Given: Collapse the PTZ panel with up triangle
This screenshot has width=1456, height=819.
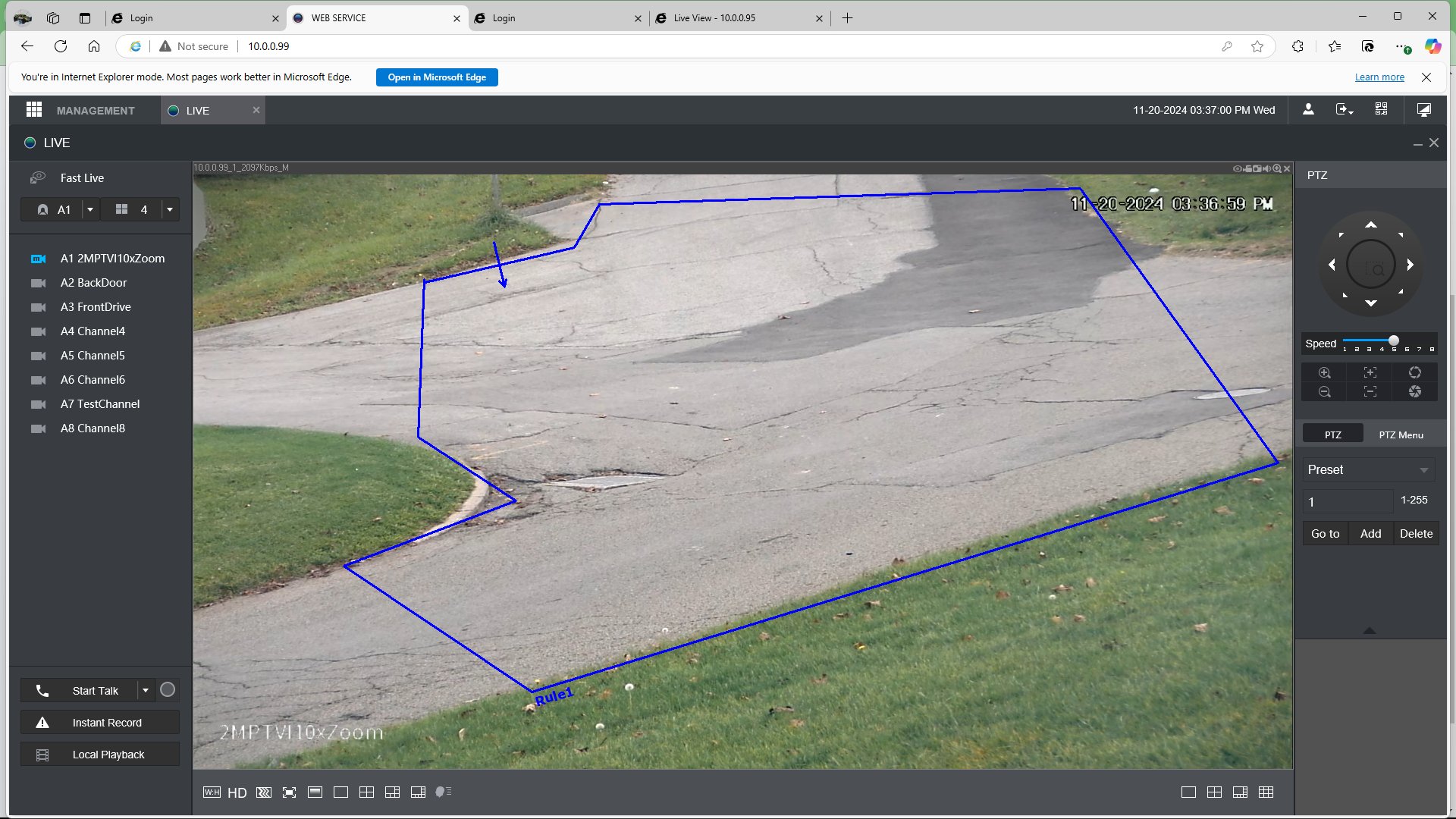Looking at the screenshot, I should coord(1370,630).
